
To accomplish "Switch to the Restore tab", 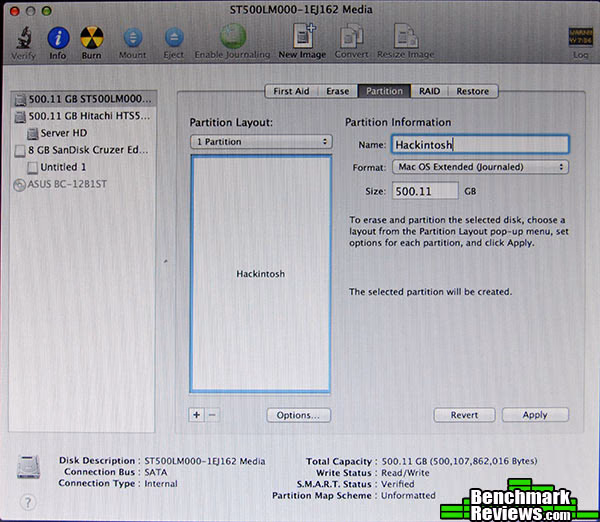I will [x=473, y=91].
